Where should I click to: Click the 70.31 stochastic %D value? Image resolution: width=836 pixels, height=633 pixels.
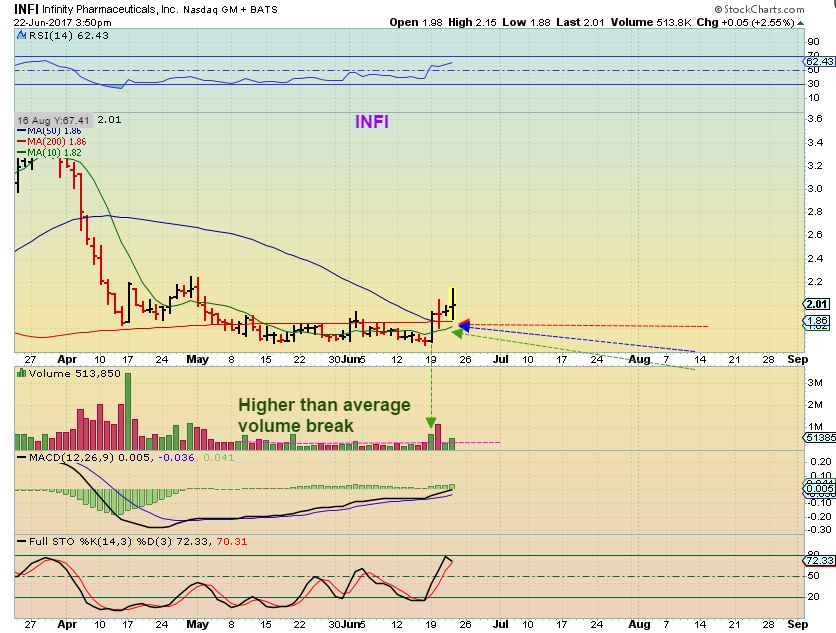[232, 541]
